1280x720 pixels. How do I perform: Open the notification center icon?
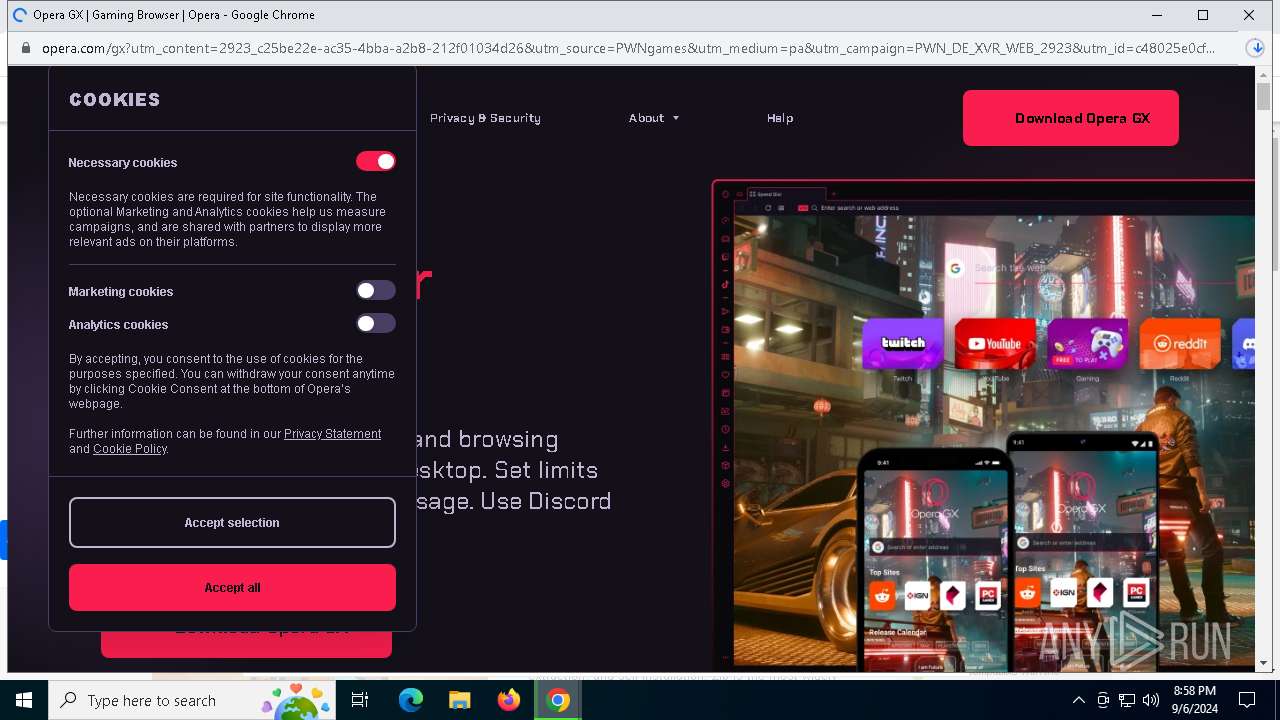[x=1247, y=700]
